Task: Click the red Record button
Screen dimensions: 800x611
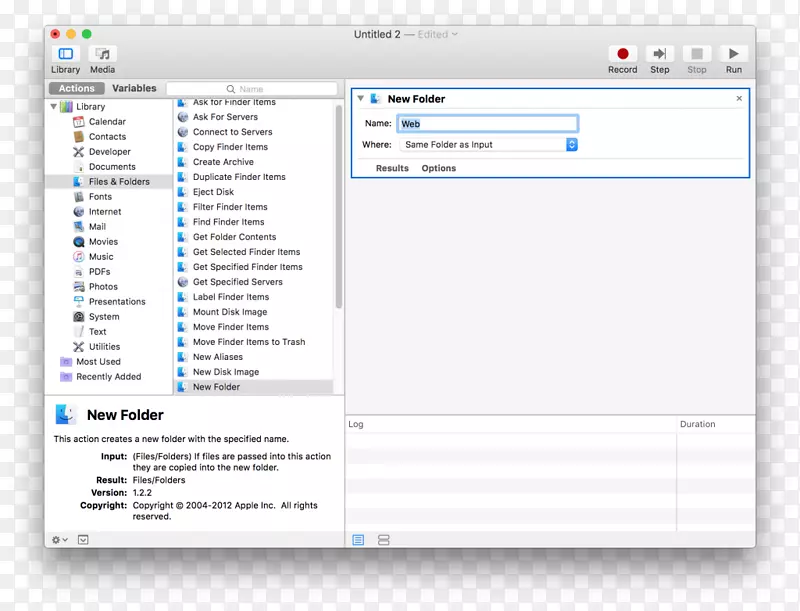Action: point(622,54)
